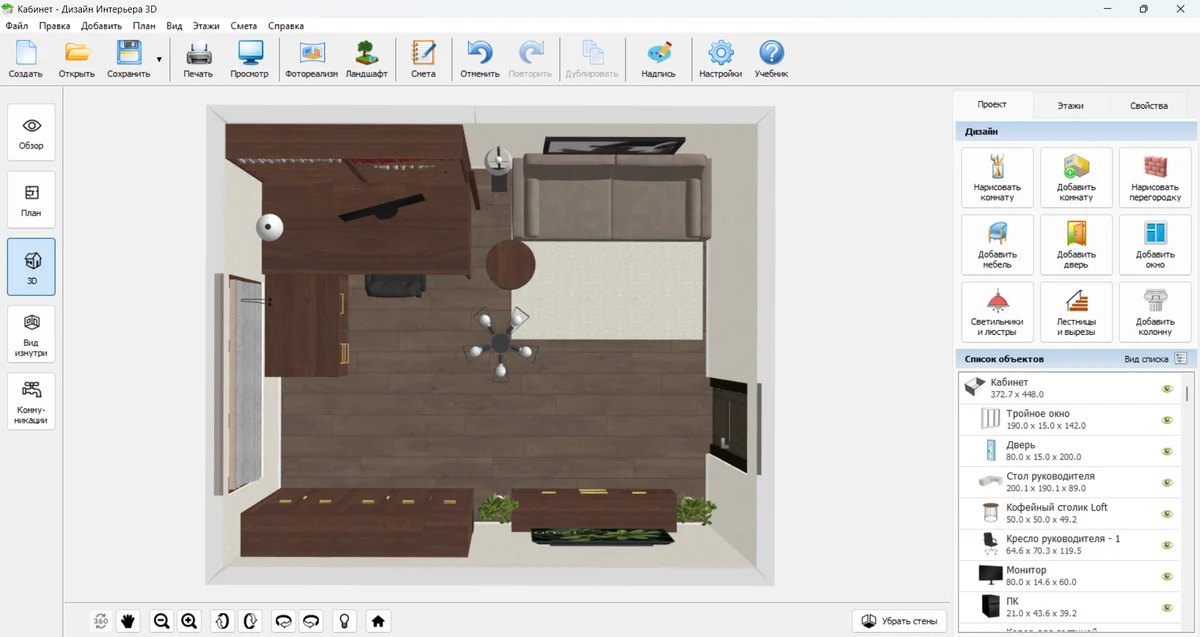The height and width of the screenshot is (637, 1200).
Task: Open the dropdown arrow next to Сохранить
Action: 159,60
